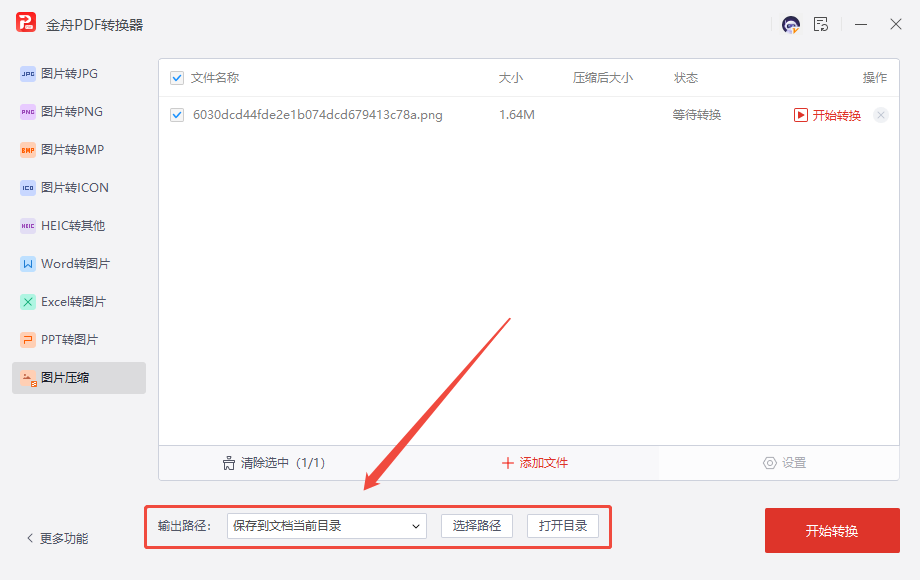Click the plus icon beside 添加文件

pos(508,463)
